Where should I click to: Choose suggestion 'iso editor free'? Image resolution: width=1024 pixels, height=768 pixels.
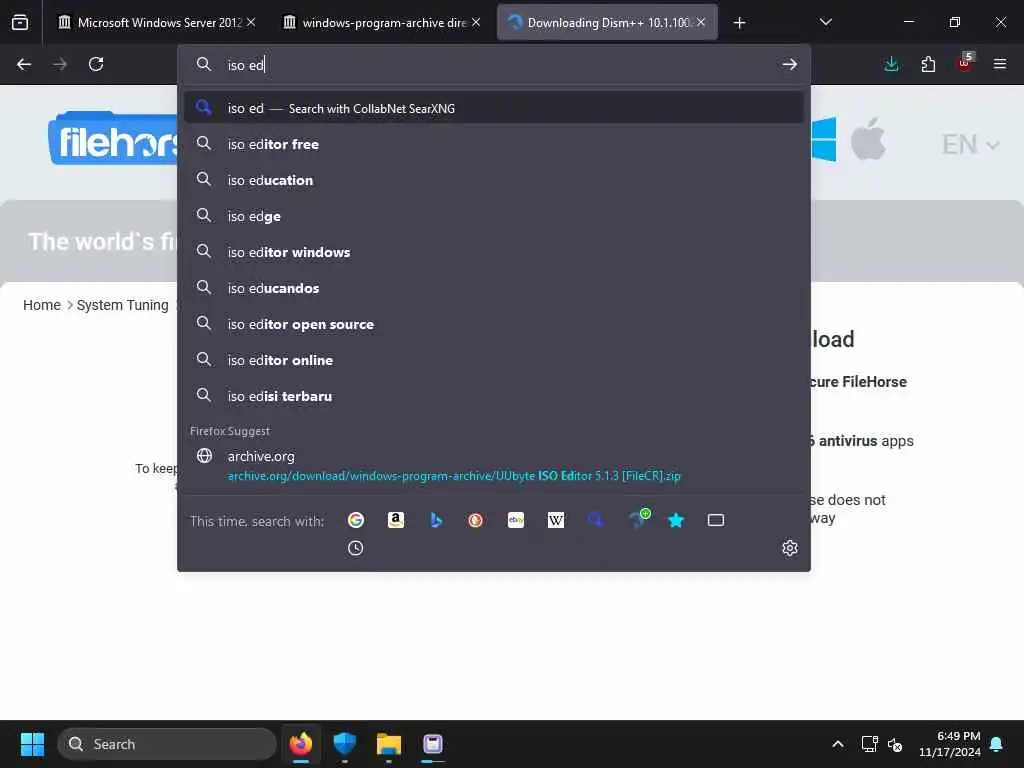(x=494, y=144)
